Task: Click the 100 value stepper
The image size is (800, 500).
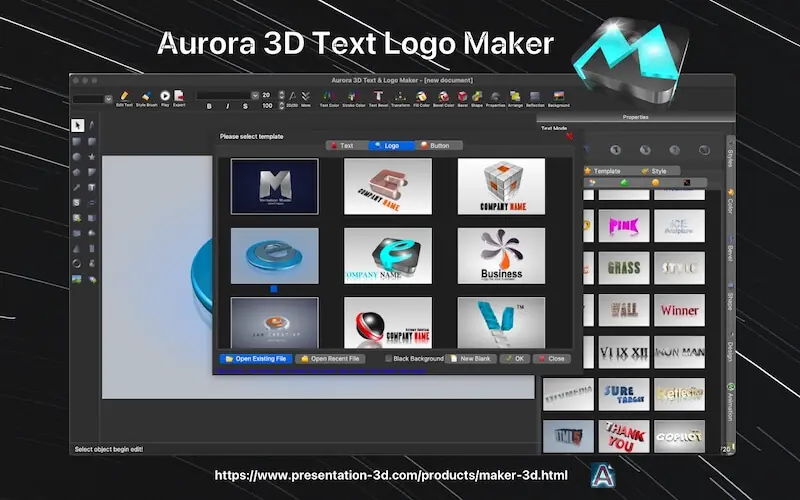Action: tap(281, 106)
